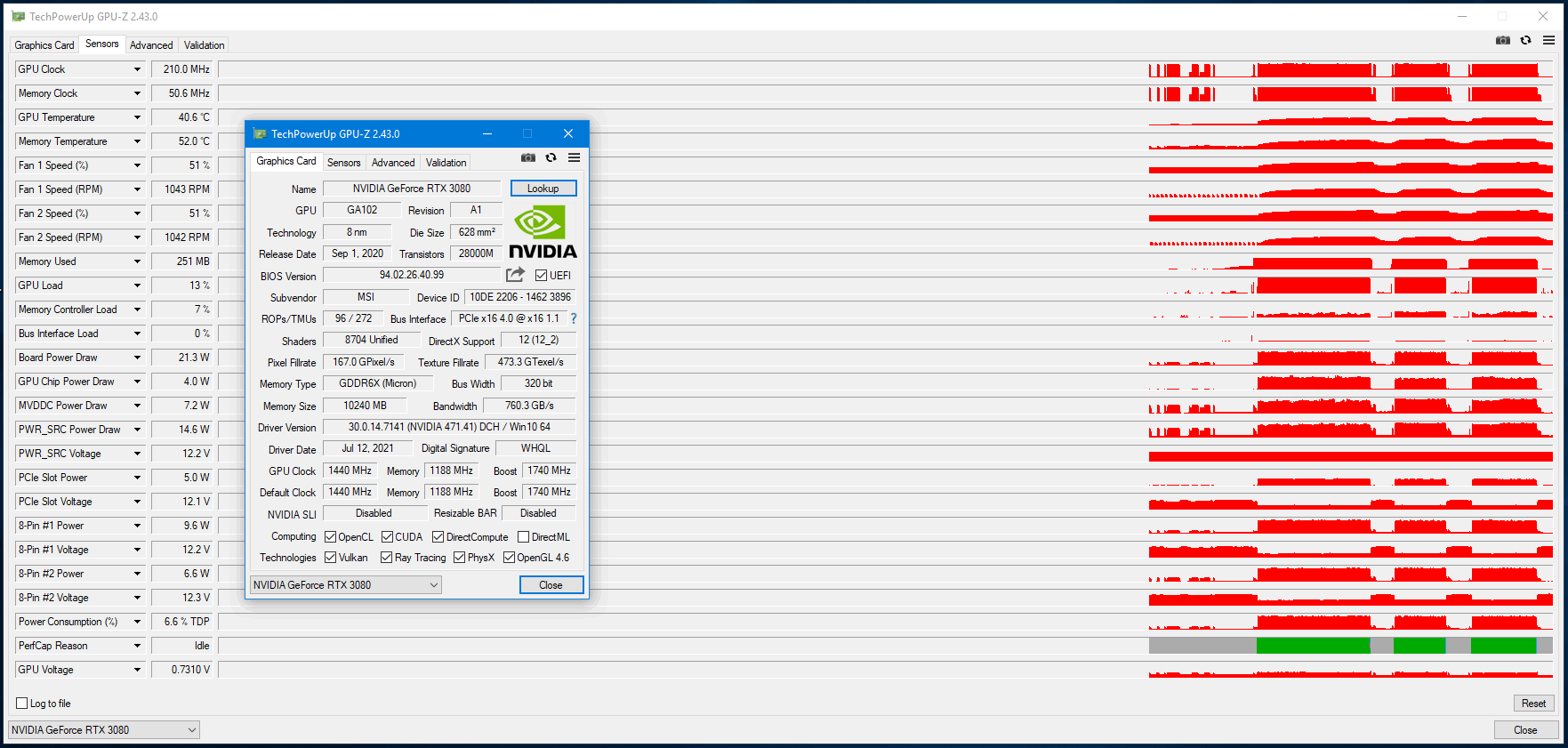The image size is (1568, 748).
Task: Toggle the UEFI checkbox
Action: click(x=541, y=276)
